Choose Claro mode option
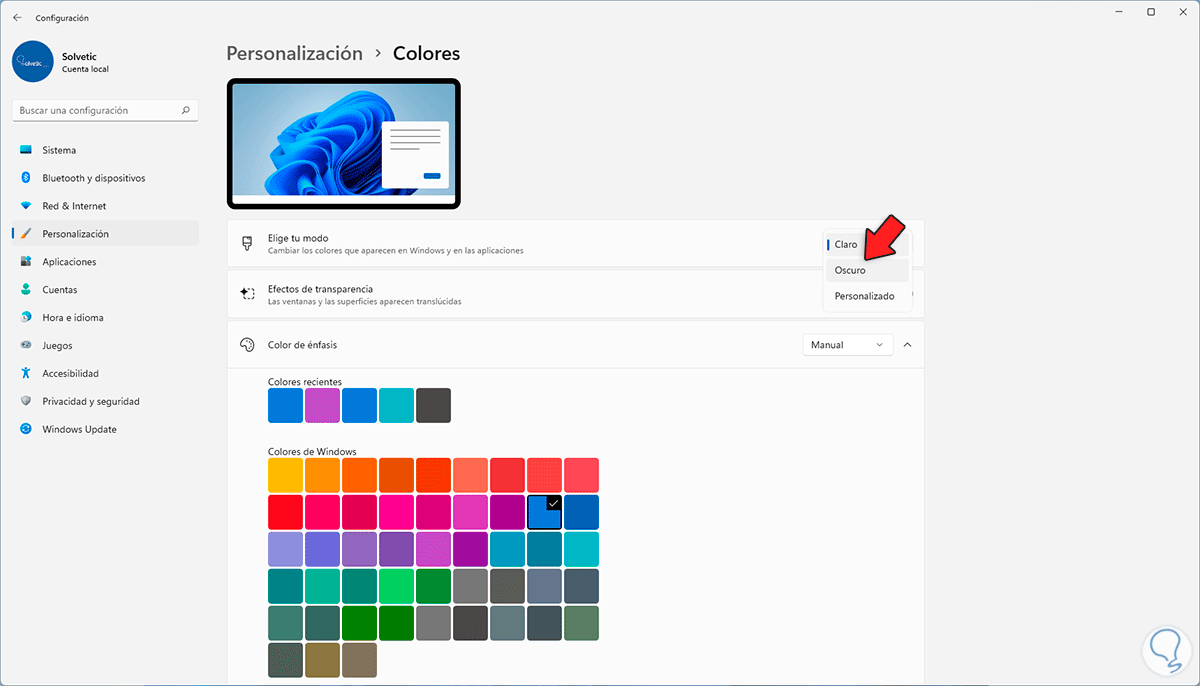This screenshot has width=1200, height=686. click(x=866, y=244)
